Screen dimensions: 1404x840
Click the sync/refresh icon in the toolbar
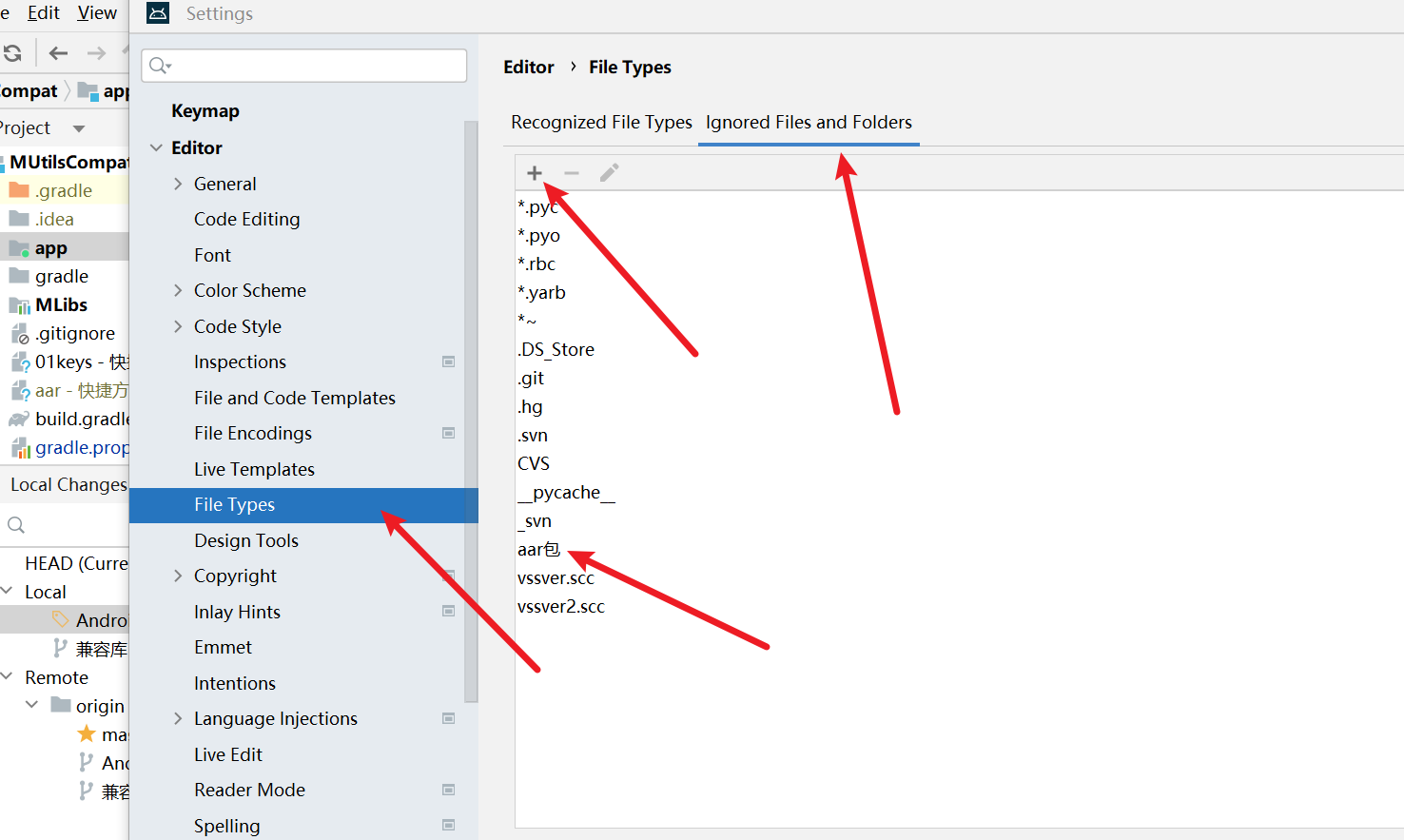tap(13, 53)
